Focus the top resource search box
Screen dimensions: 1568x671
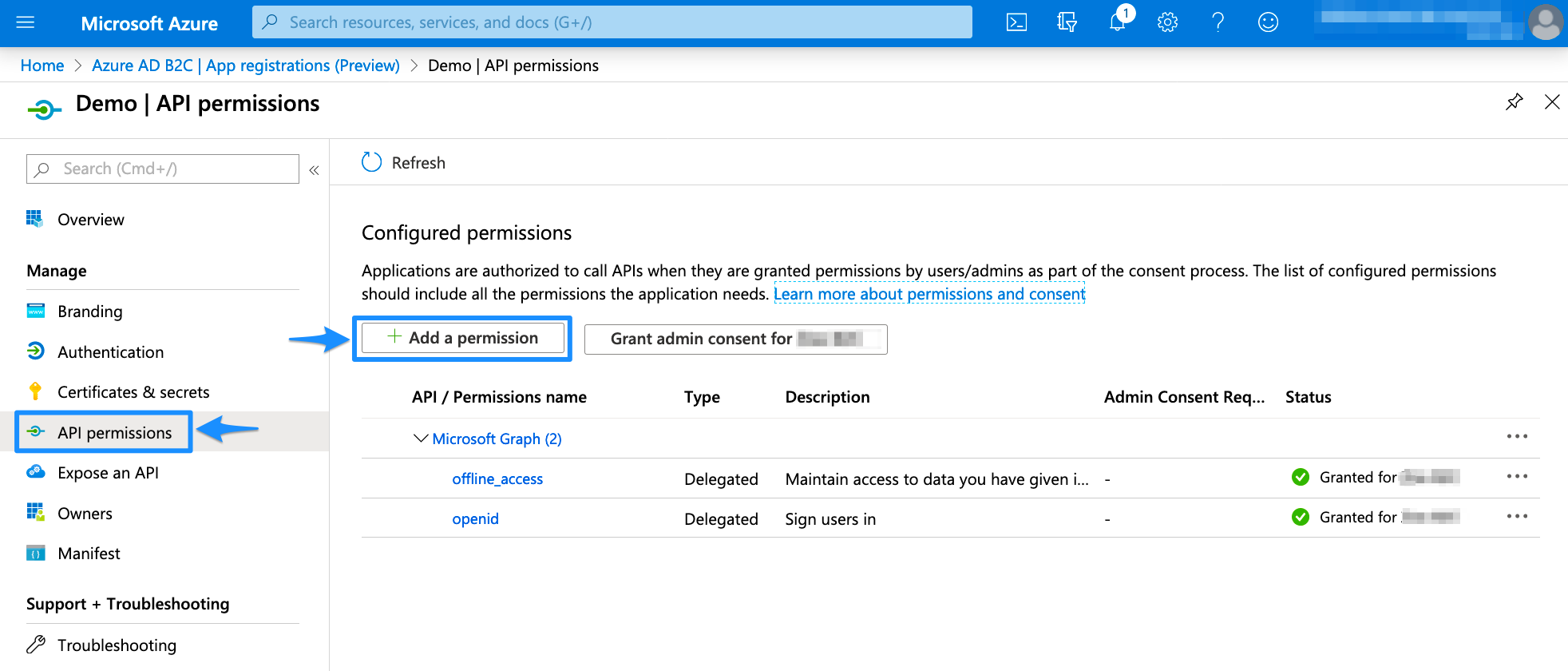[x=612, y=22]
